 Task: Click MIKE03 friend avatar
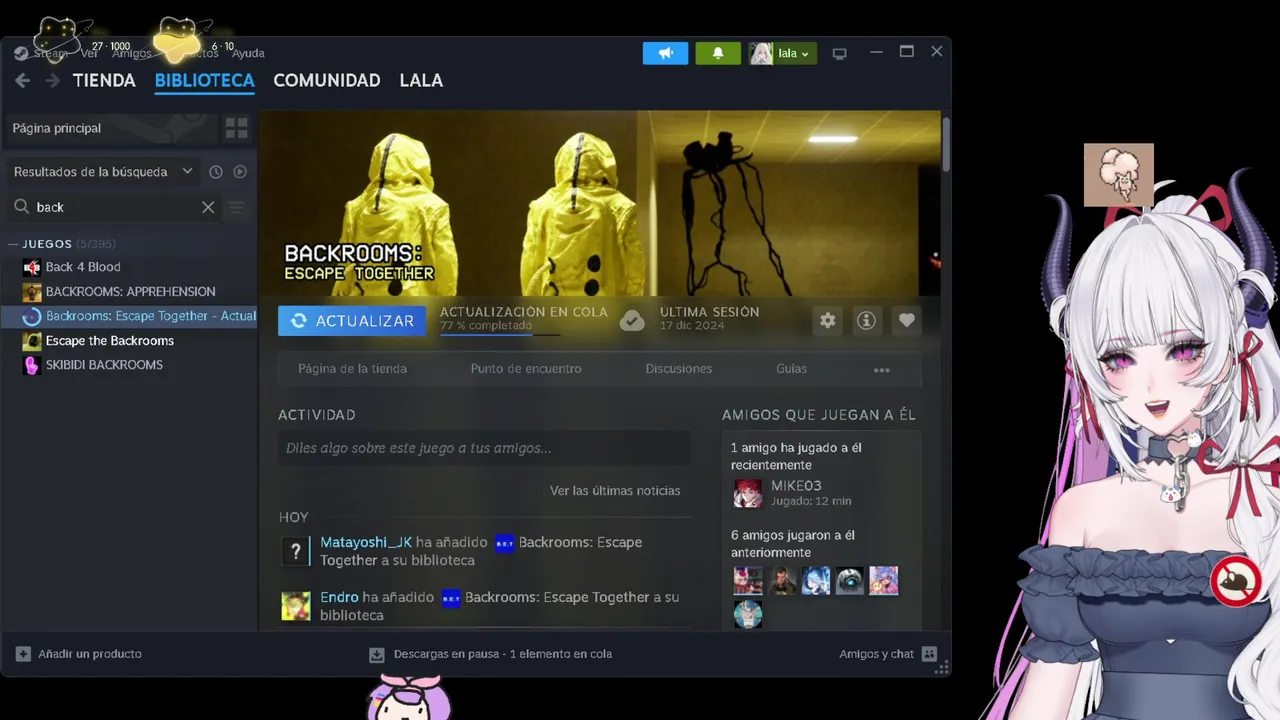(x=747, y=493)
